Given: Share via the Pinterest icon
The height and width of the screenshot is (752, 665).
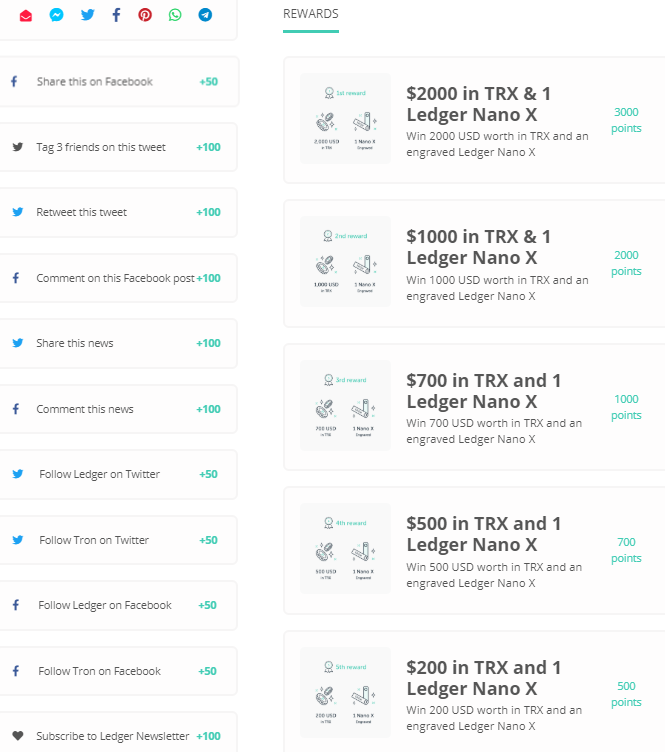Looking at the screenshot, I should click(145, 15).
